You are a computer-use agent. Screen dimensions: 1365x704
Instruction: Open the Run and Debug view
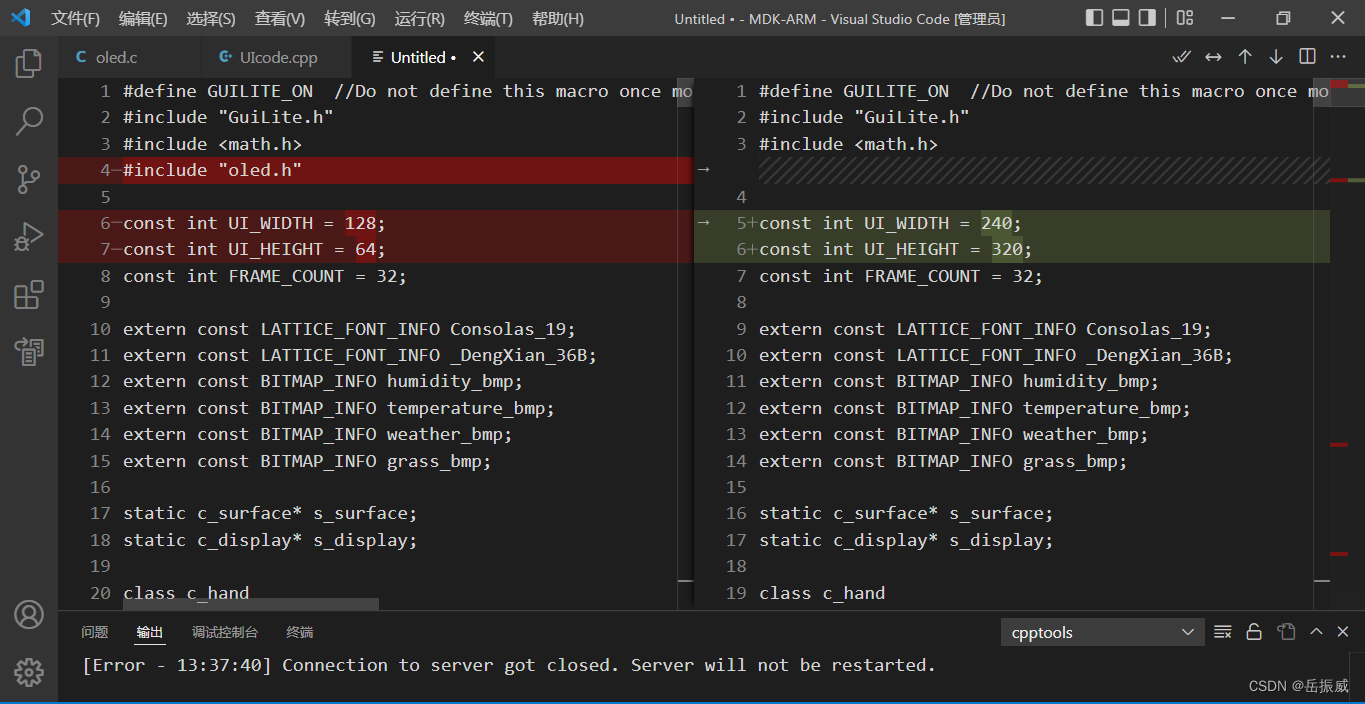pyautogui.click(x=28, y=237)
